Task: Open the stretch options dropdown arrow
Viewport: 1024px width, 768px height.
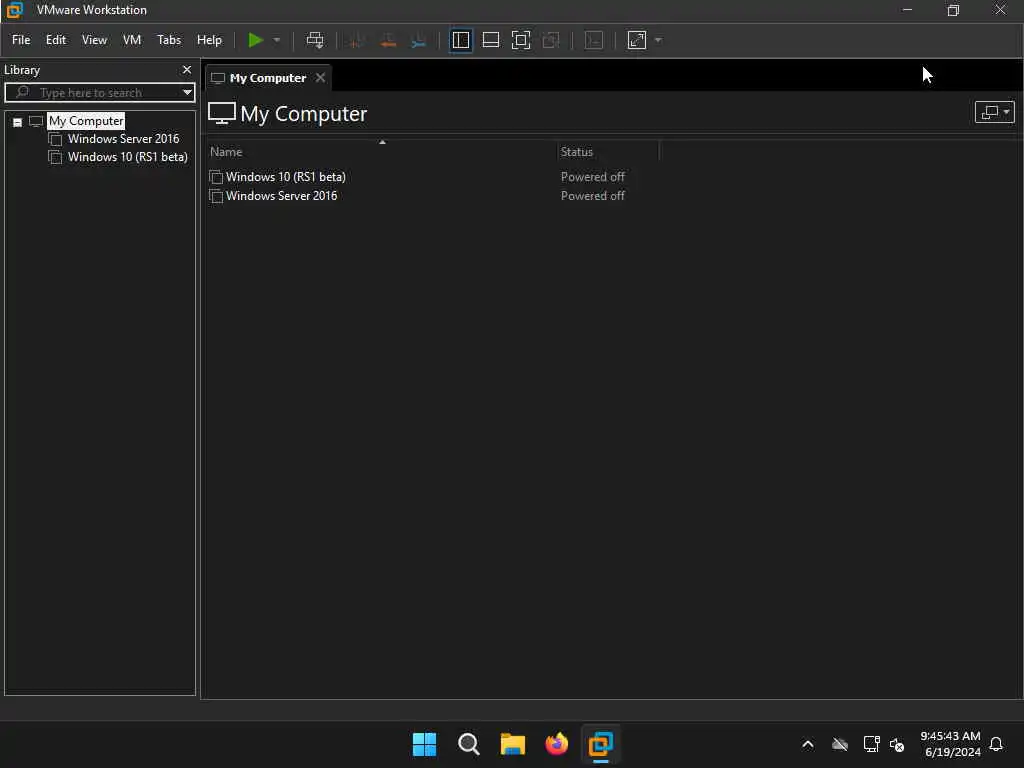Action: [x=658, y=40]
